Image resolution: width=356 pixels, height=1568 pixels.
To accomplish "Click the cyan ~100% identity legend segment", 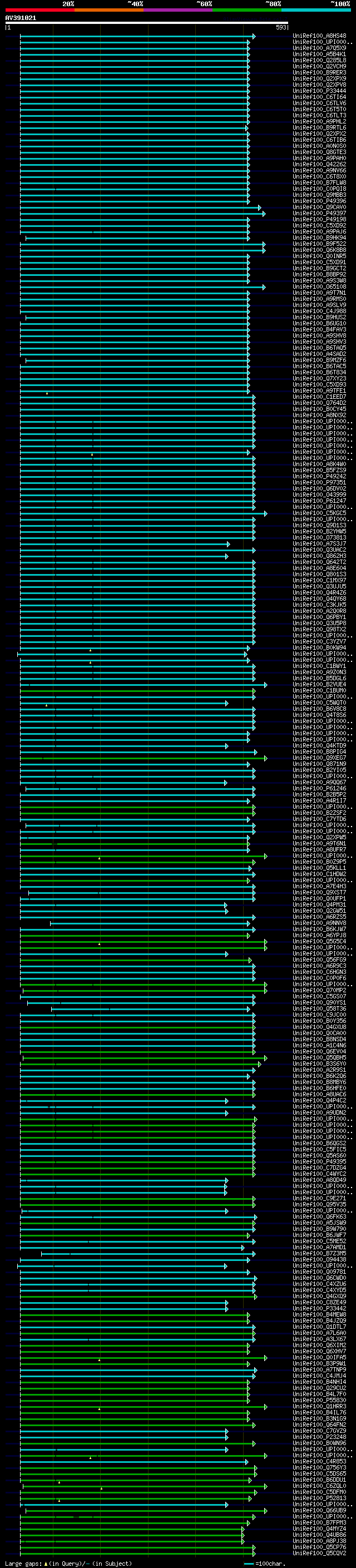I will (x=316, y=10).
